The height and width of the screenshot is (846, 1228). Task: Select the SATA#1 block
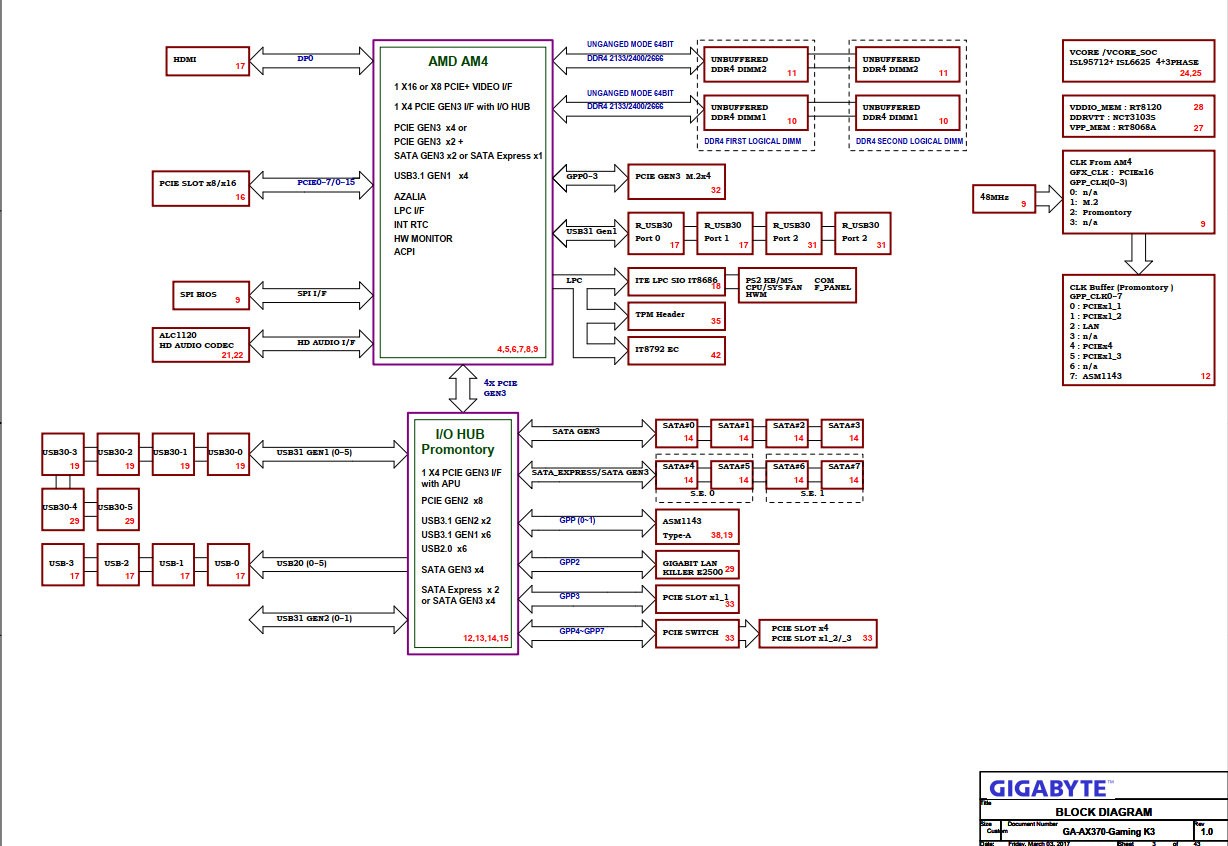pos(732,432)
